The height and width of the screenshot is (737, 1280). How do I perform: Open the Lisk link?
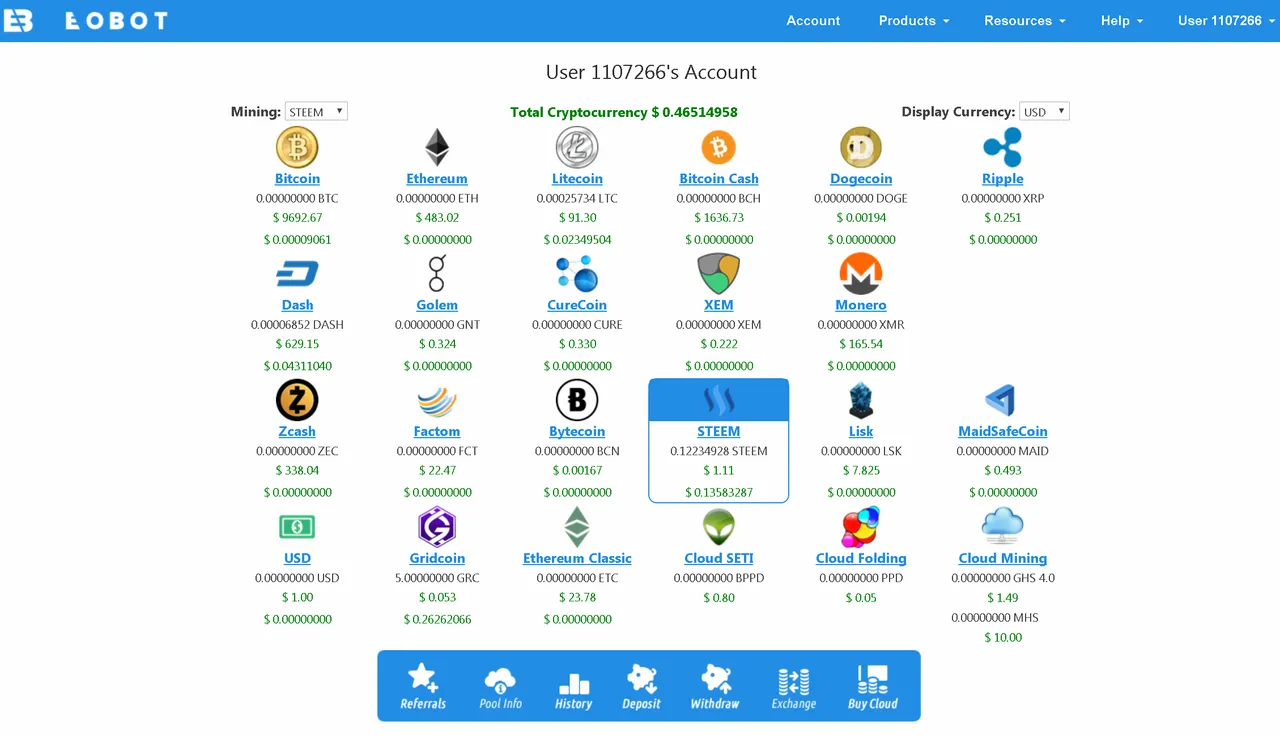(861, 431)
